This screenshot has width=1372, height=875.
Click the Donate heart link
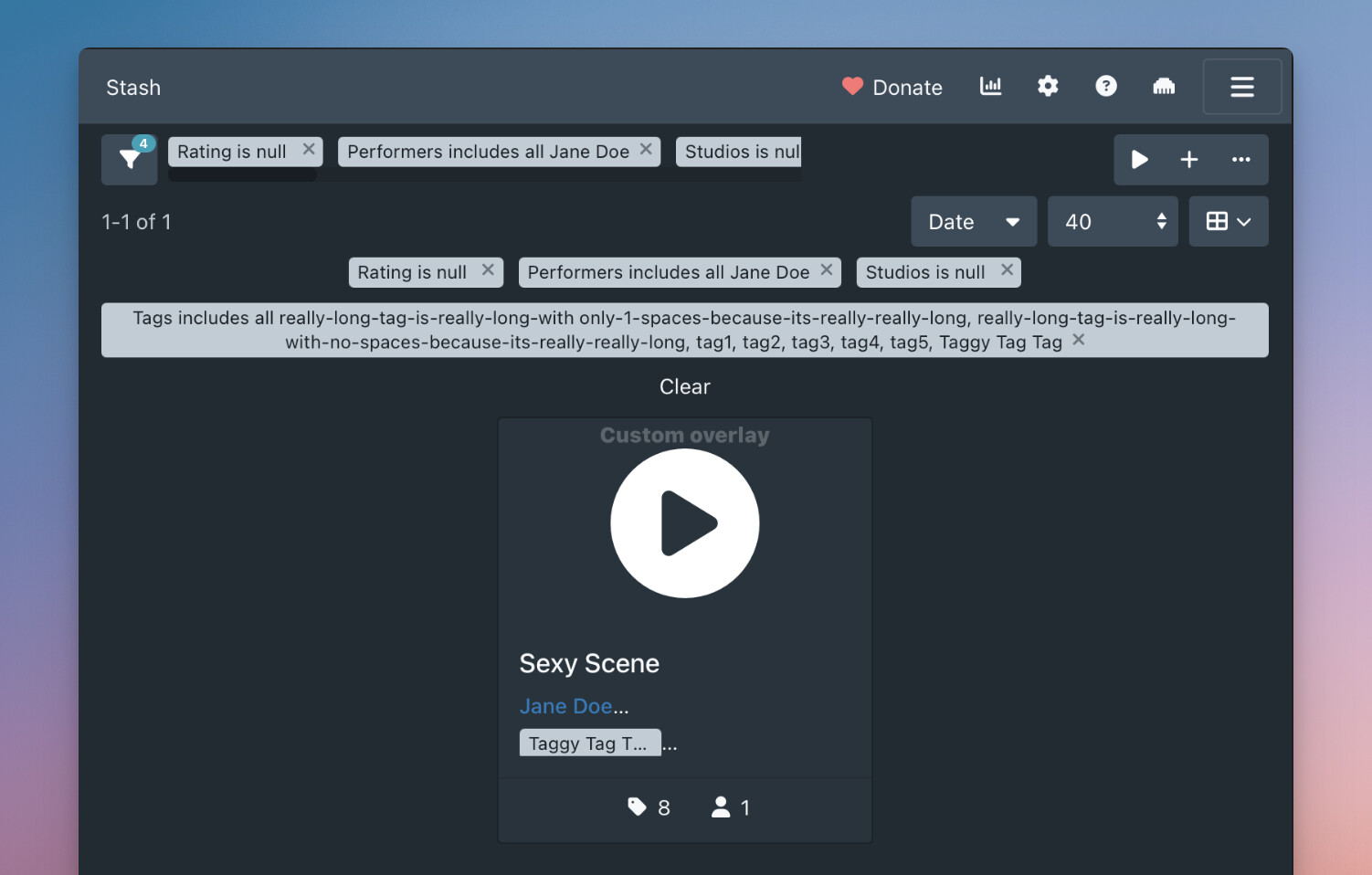point(892,88)
